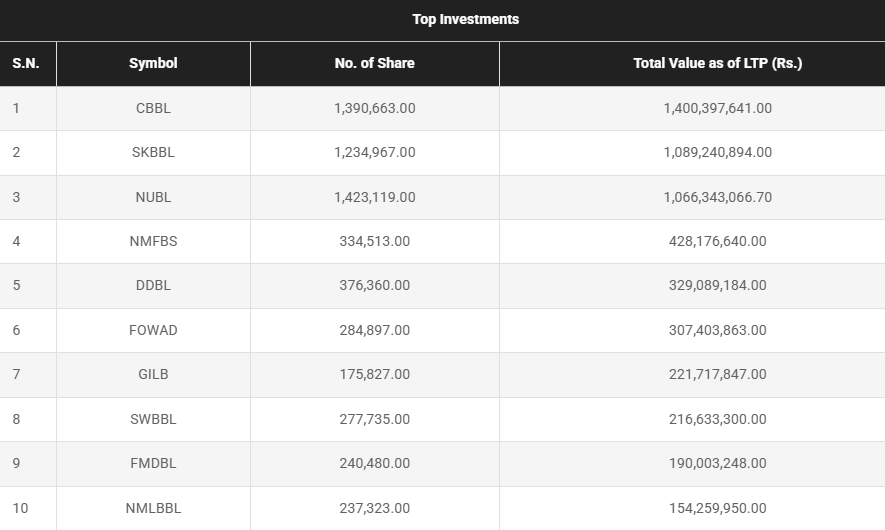Click Total Value as of LTP header
The width and height of the screenshot is (885, 530).
click(x=717, y=63)
